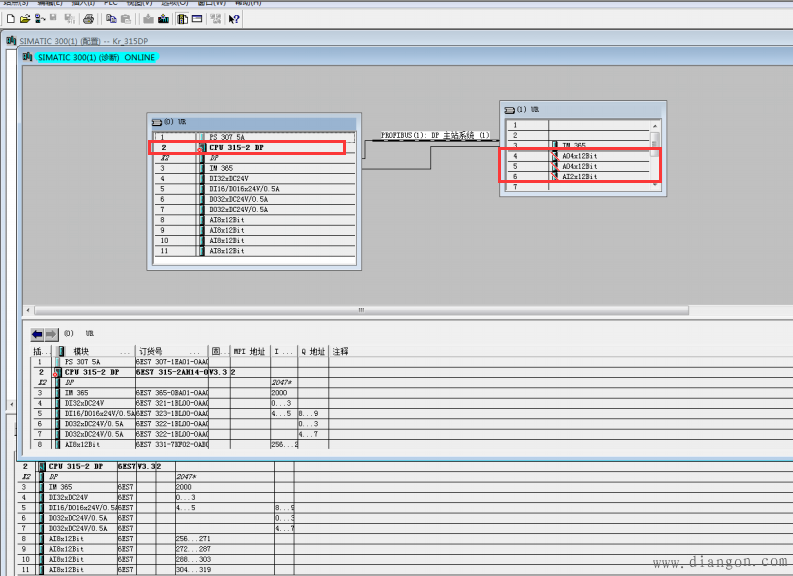
Task: Click the Catalog view toolbar icon
Action: 182,19
